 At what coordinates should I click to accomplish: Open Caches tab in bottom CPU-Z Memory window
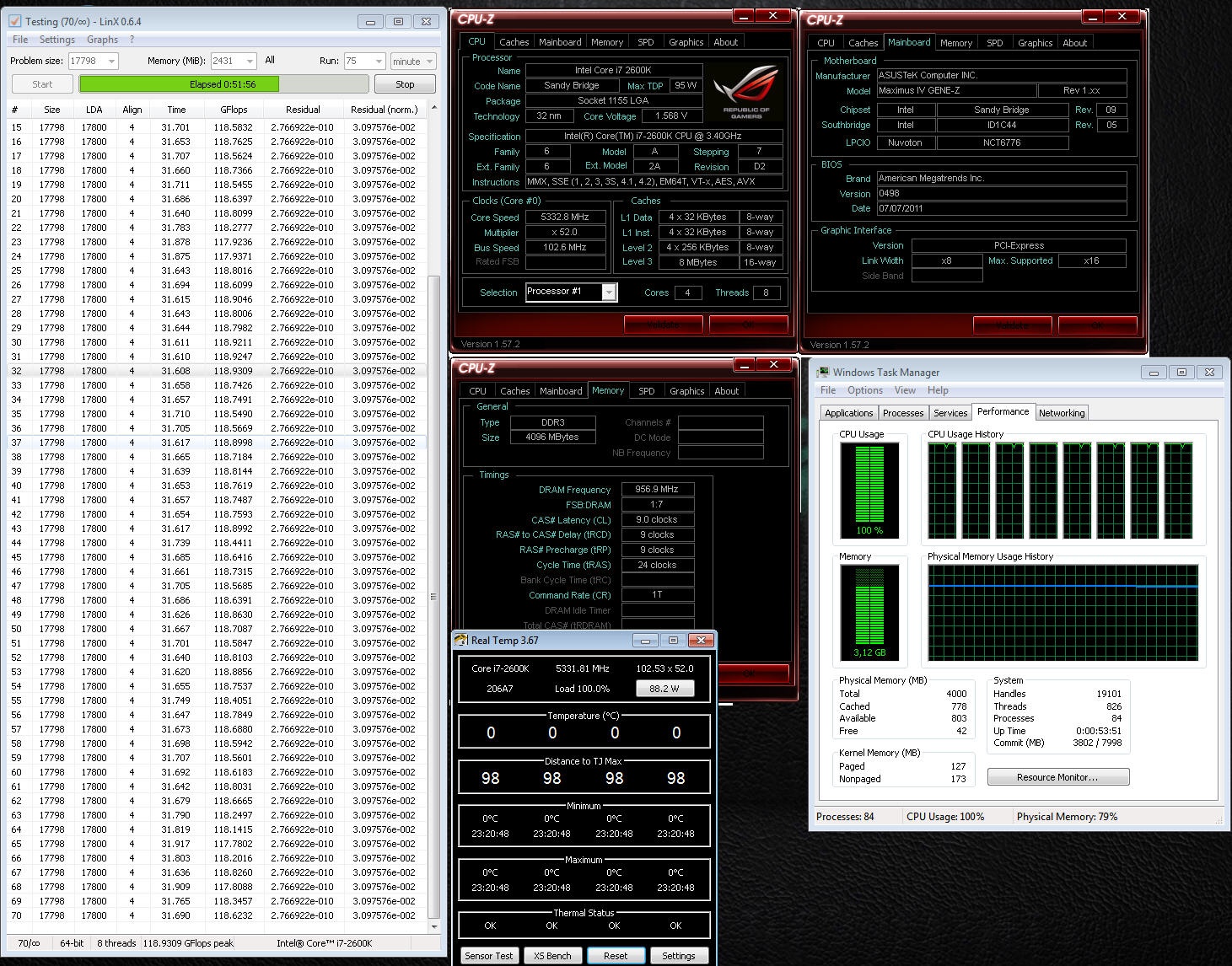point(514,391)
